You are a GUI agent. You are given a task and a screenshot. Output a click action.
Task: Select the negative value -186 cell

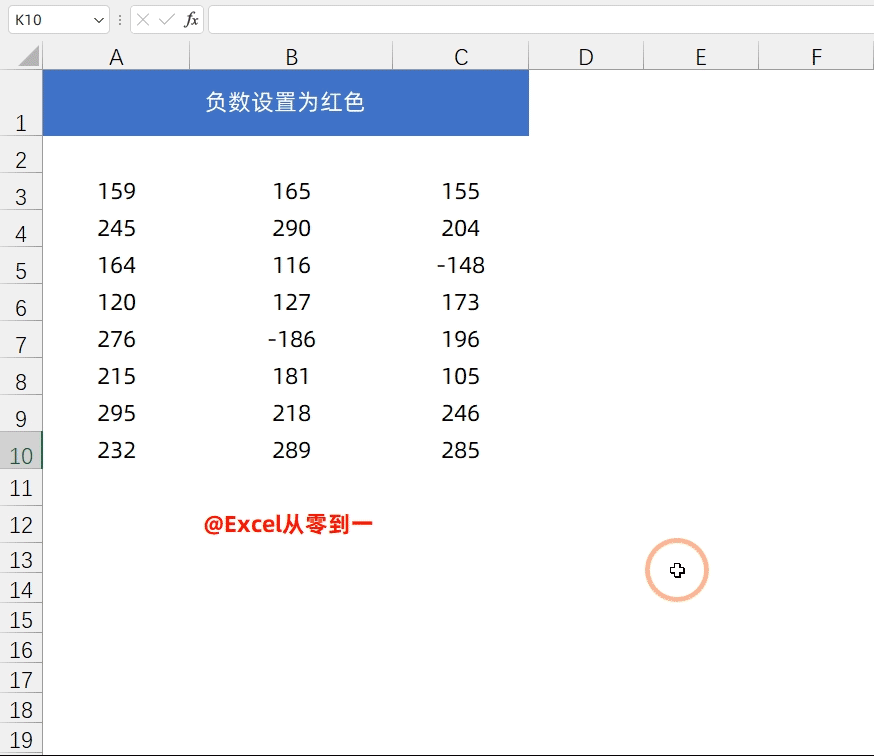coord(291,339)
